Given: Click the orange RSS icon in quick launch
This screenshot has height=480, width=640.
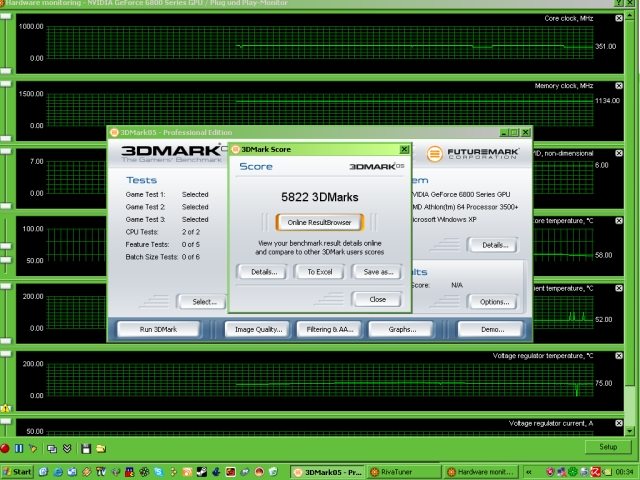Looking at the screenshot, I should pos(187,472).
